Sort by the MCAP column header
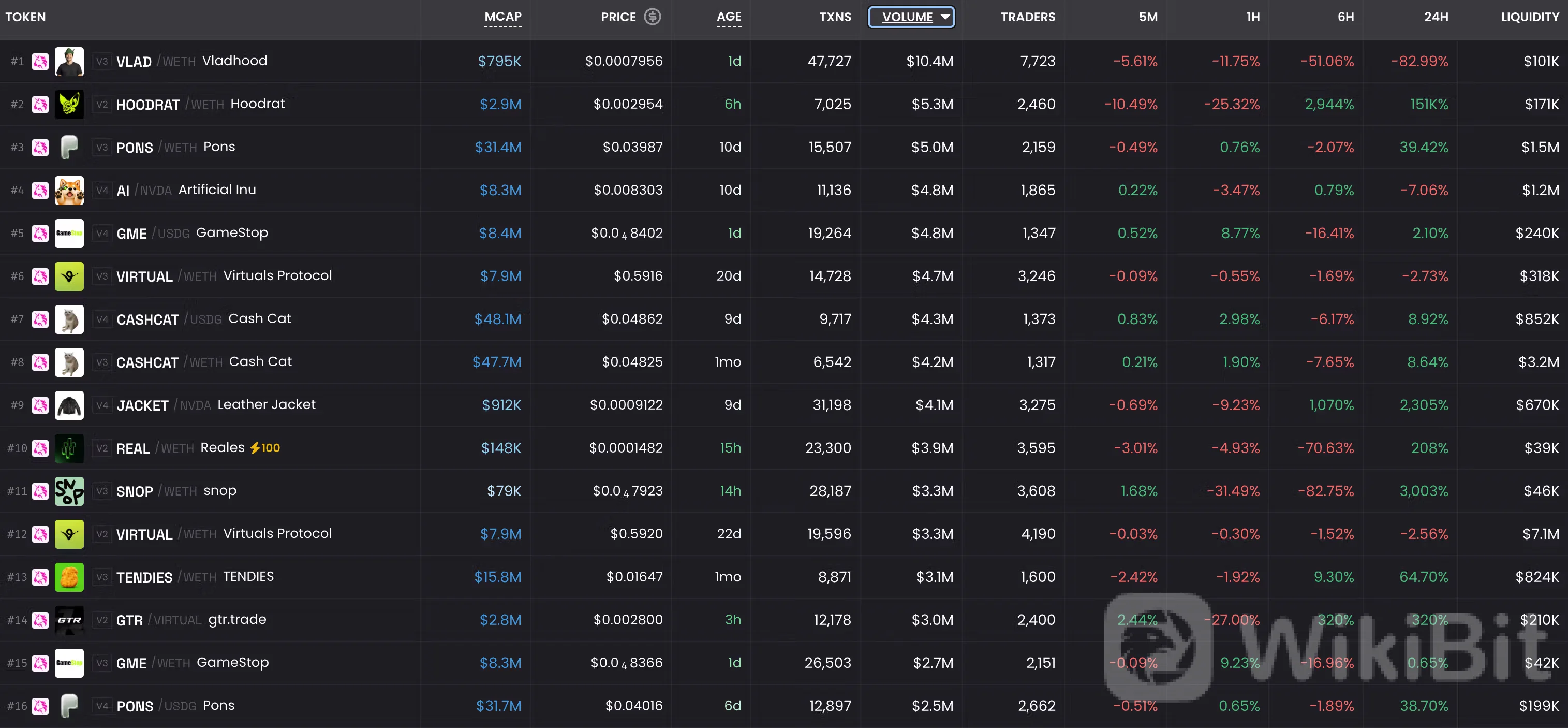Viewport: 1568px width, 728px height. [x=503, y=17]
